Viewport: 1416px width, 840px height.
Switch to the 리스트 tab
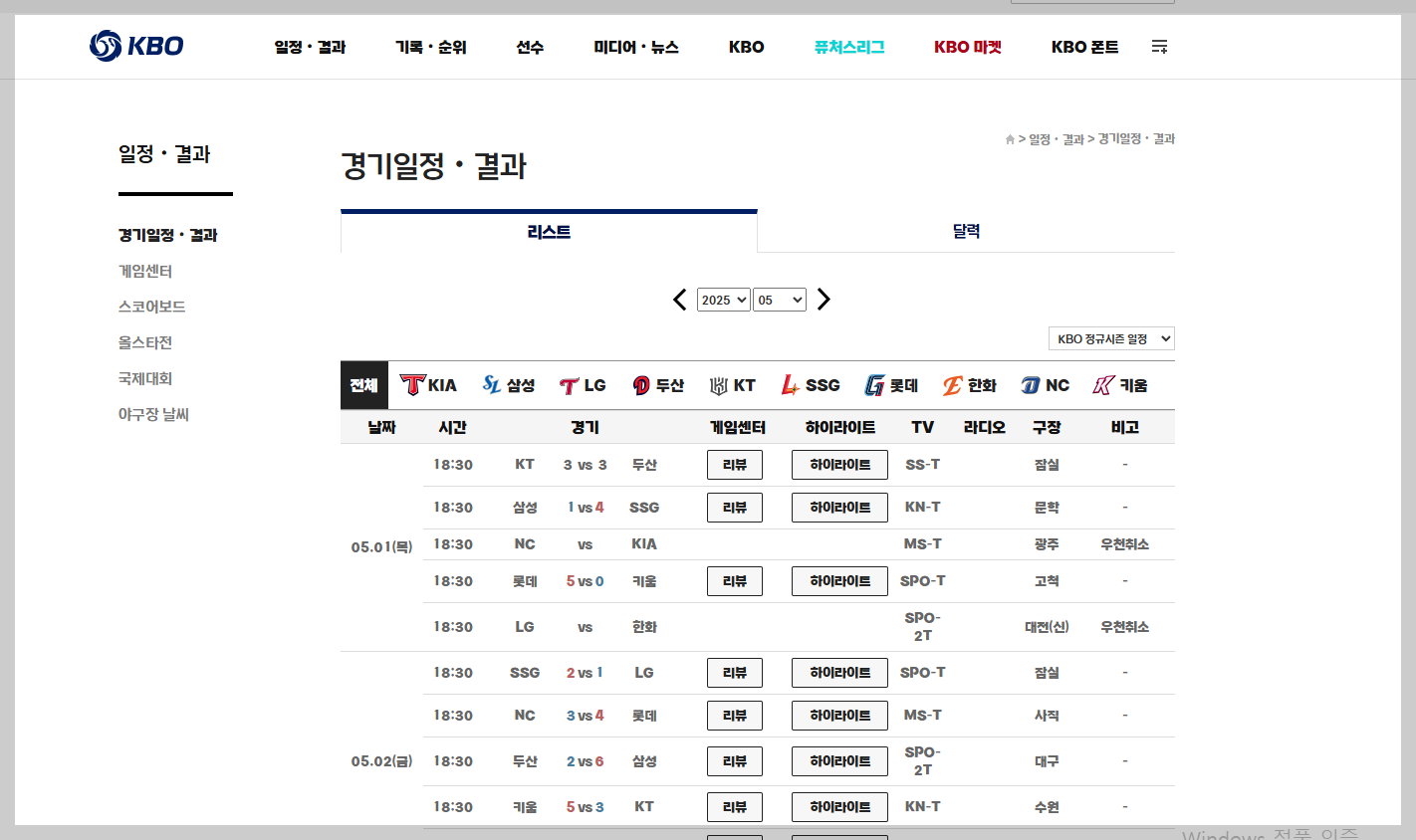point(549,232)
